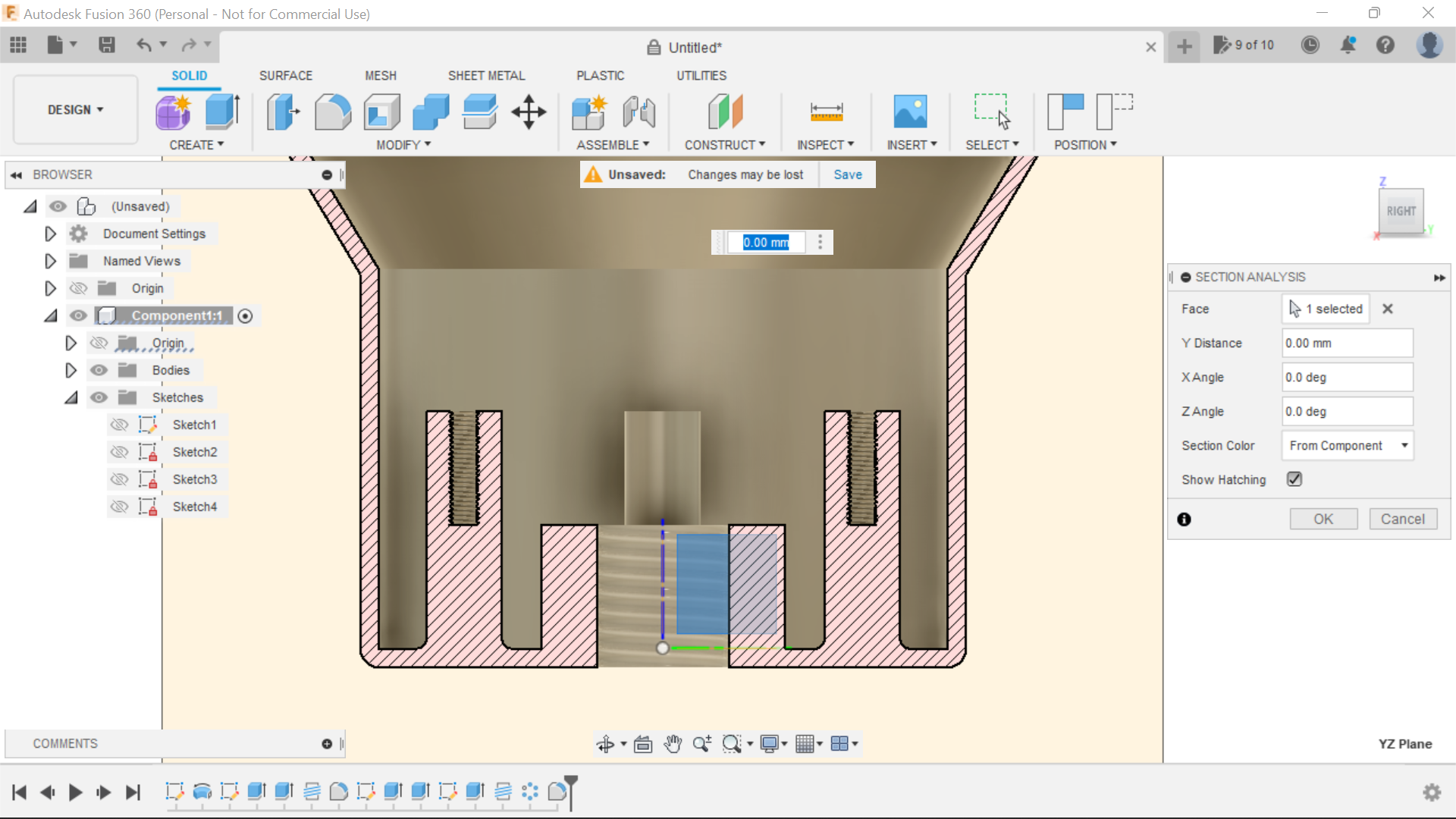Confirm section analysis with OK
This screenshot has height=819, width=1456.
tap(1323, 519)
